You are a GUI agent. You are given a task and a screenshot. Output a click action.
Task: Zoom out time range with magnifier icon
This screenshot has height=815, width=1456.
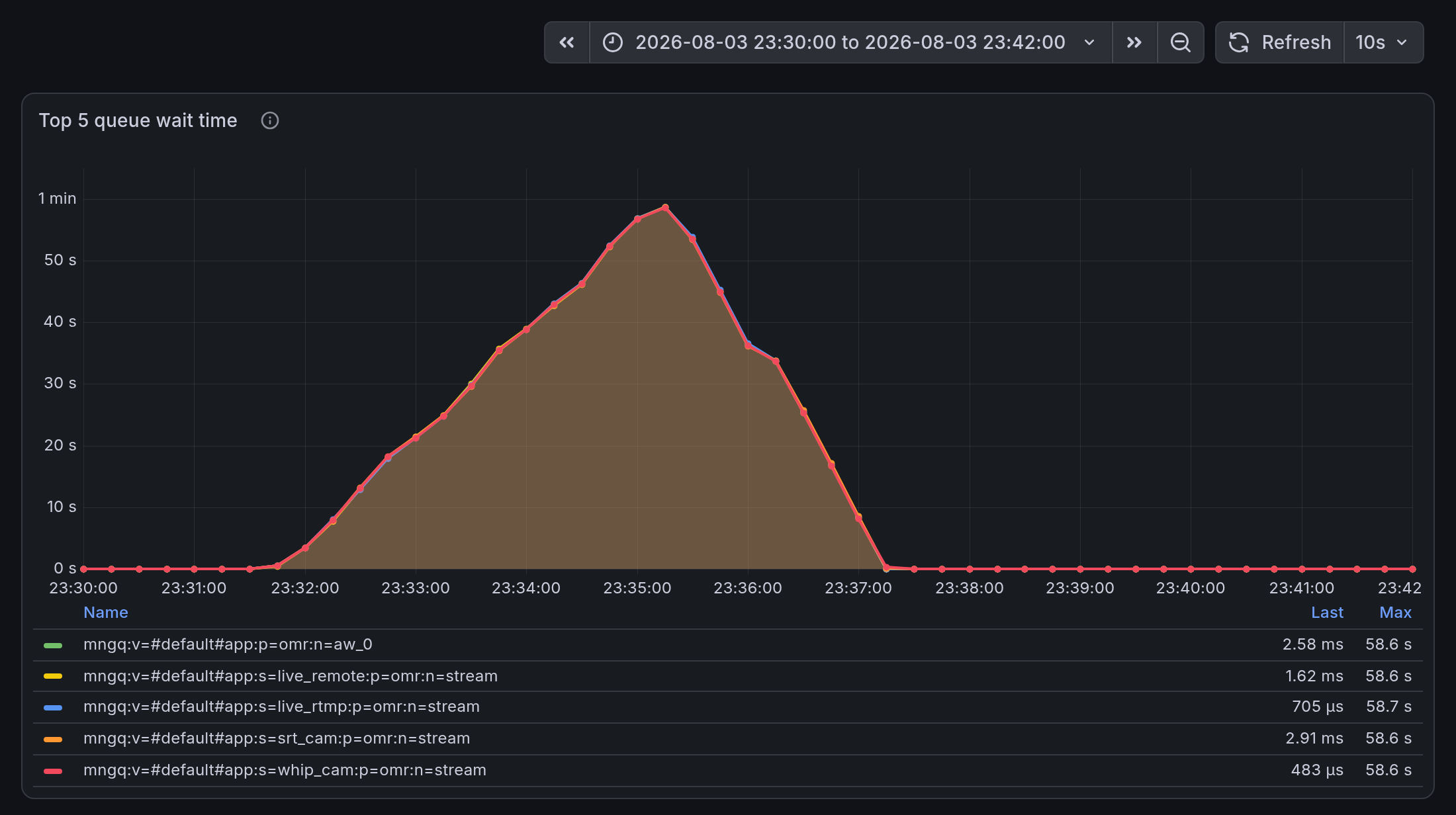[1180, 42]
